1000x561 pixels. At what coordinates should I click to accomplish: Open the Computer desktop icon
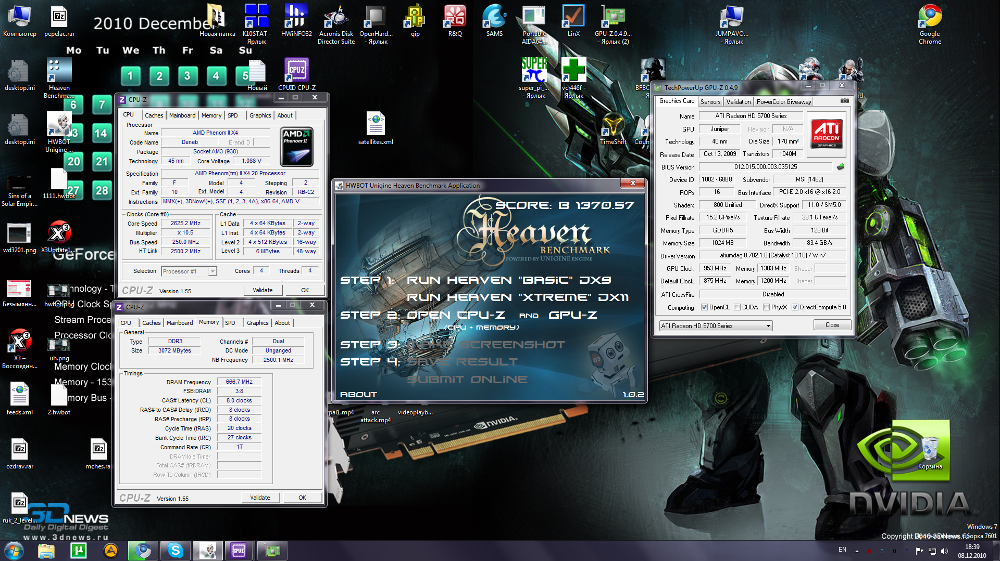pos(19,21)
